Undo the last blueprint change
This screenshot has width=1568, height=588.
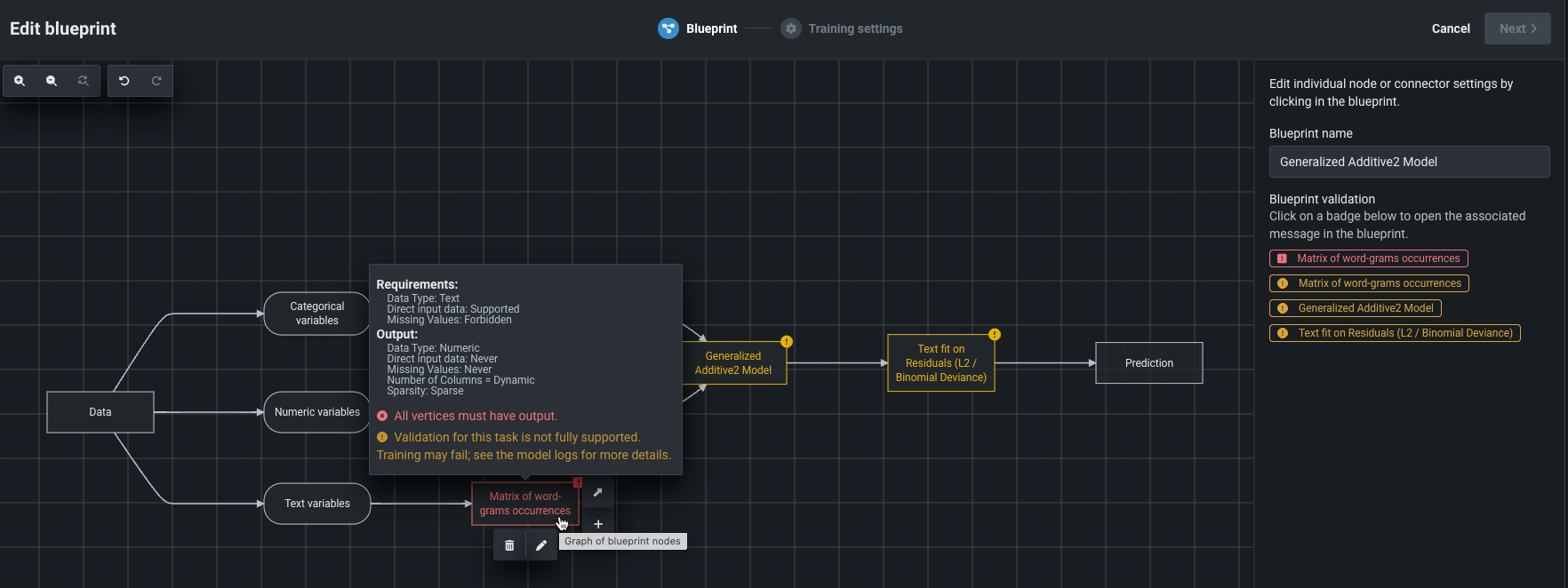[124, 81]
